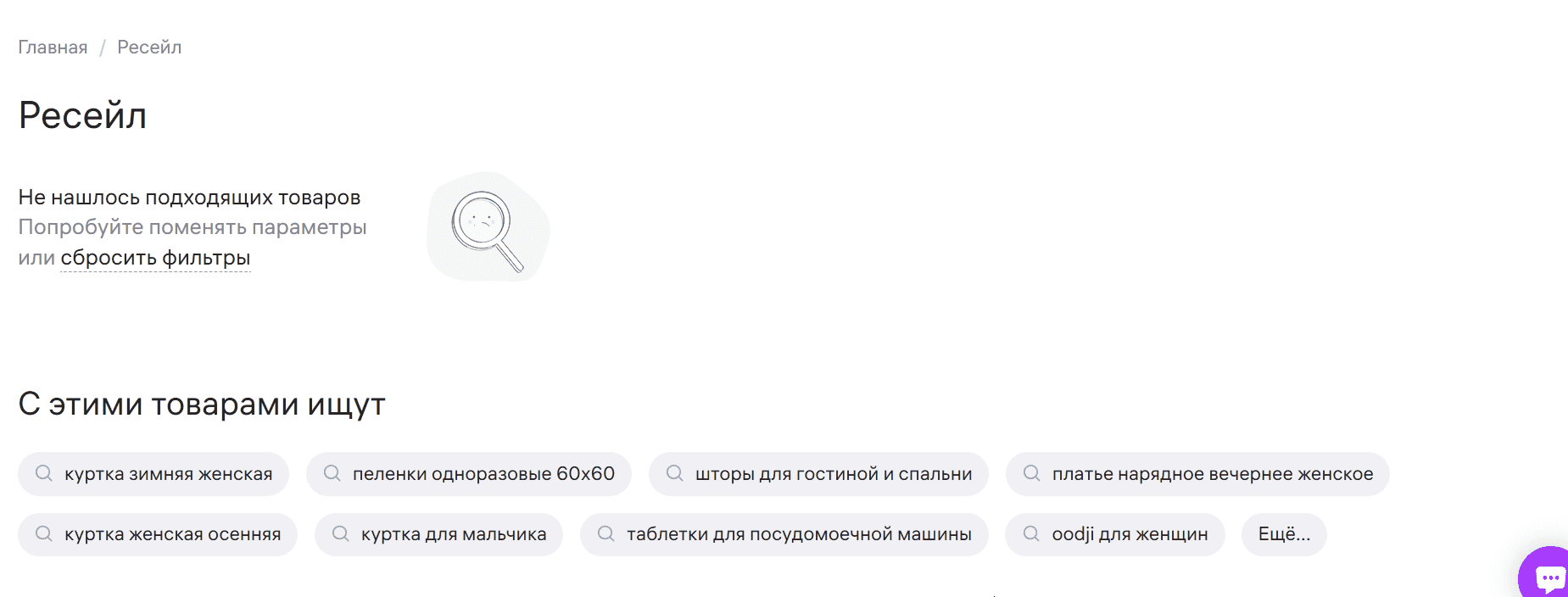Reset filters via 'сбросить фильтры' link
Screen dimensions: 1568x597
tap(155, 258)
